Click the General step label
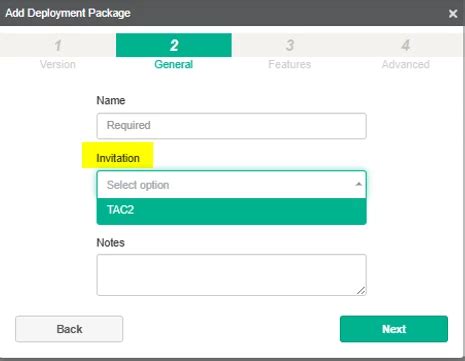The height and width of the screenshot is (361, 465). [174, 64]
